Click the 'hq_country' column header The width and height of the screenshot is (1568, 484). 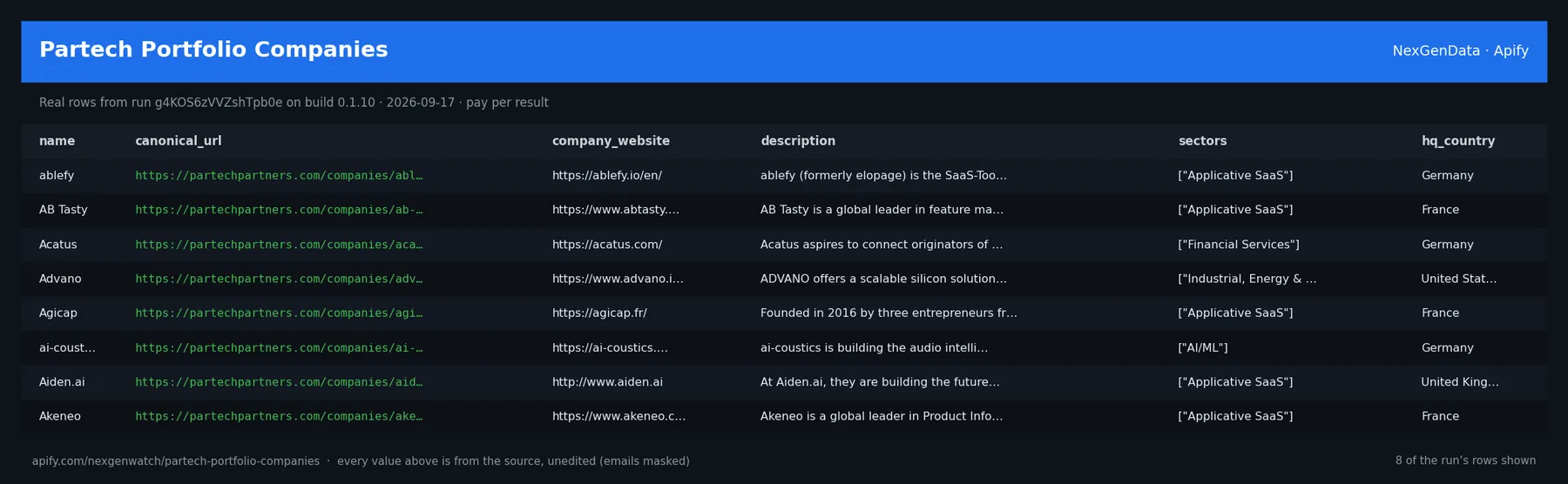(x=1457, y=141)
